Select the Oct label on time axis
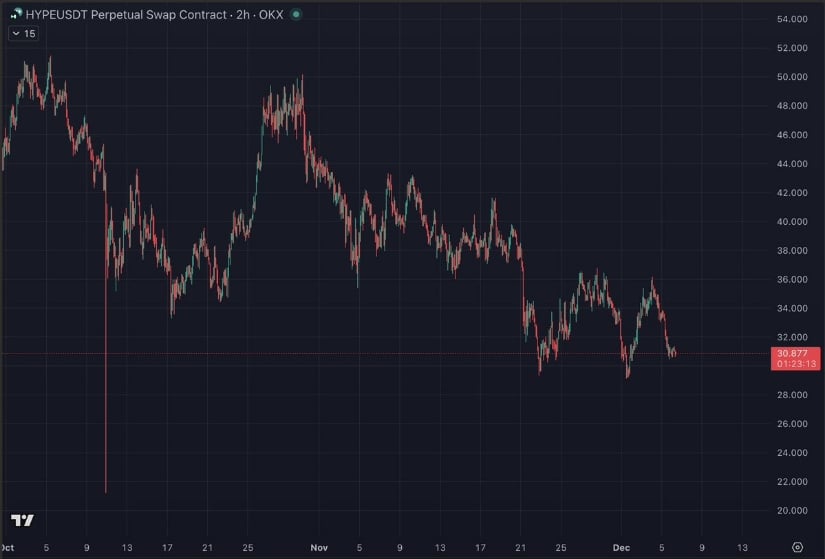The height and width of the screenshot is (559, 825). point(8,547)
